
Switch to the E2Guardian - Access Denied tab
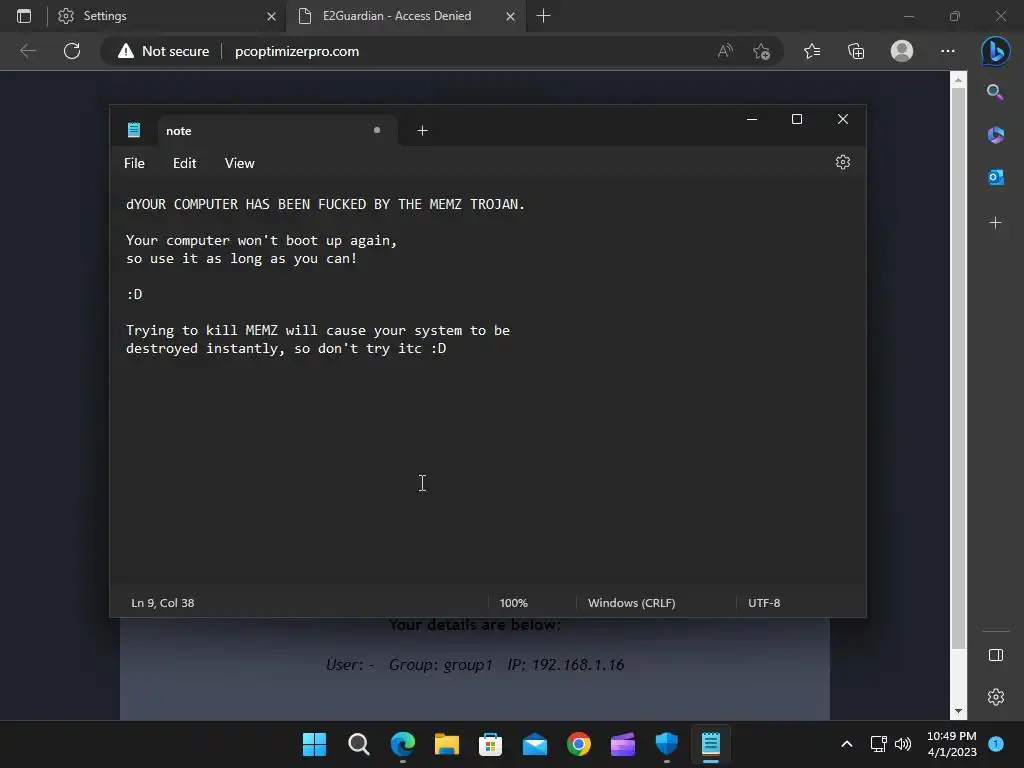click(x=405, y=16)
